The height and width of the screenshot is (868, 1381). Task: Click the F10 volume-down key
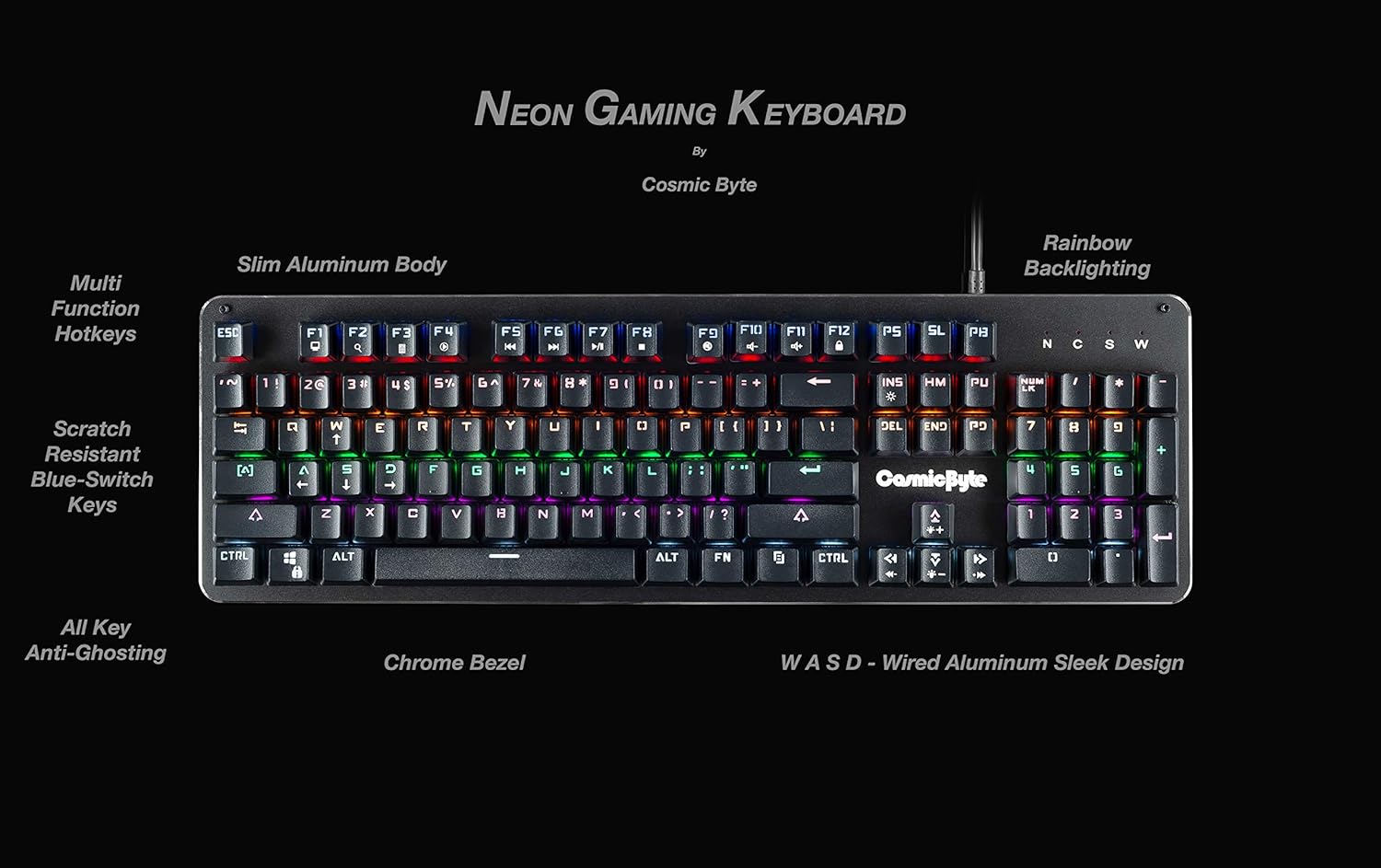[751, 339]
